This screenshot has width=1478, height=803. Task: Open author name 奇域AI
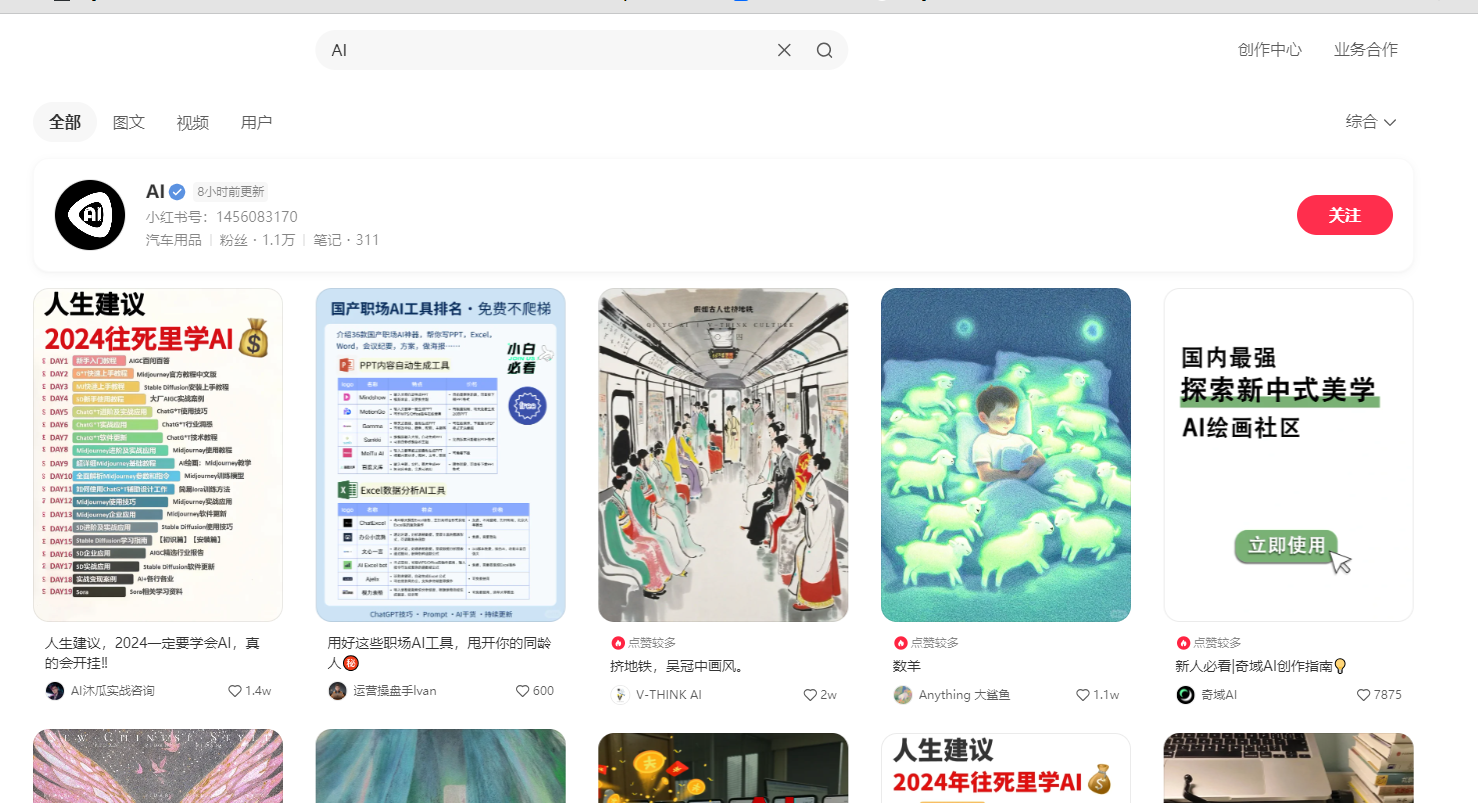(x=1219, y=694)
